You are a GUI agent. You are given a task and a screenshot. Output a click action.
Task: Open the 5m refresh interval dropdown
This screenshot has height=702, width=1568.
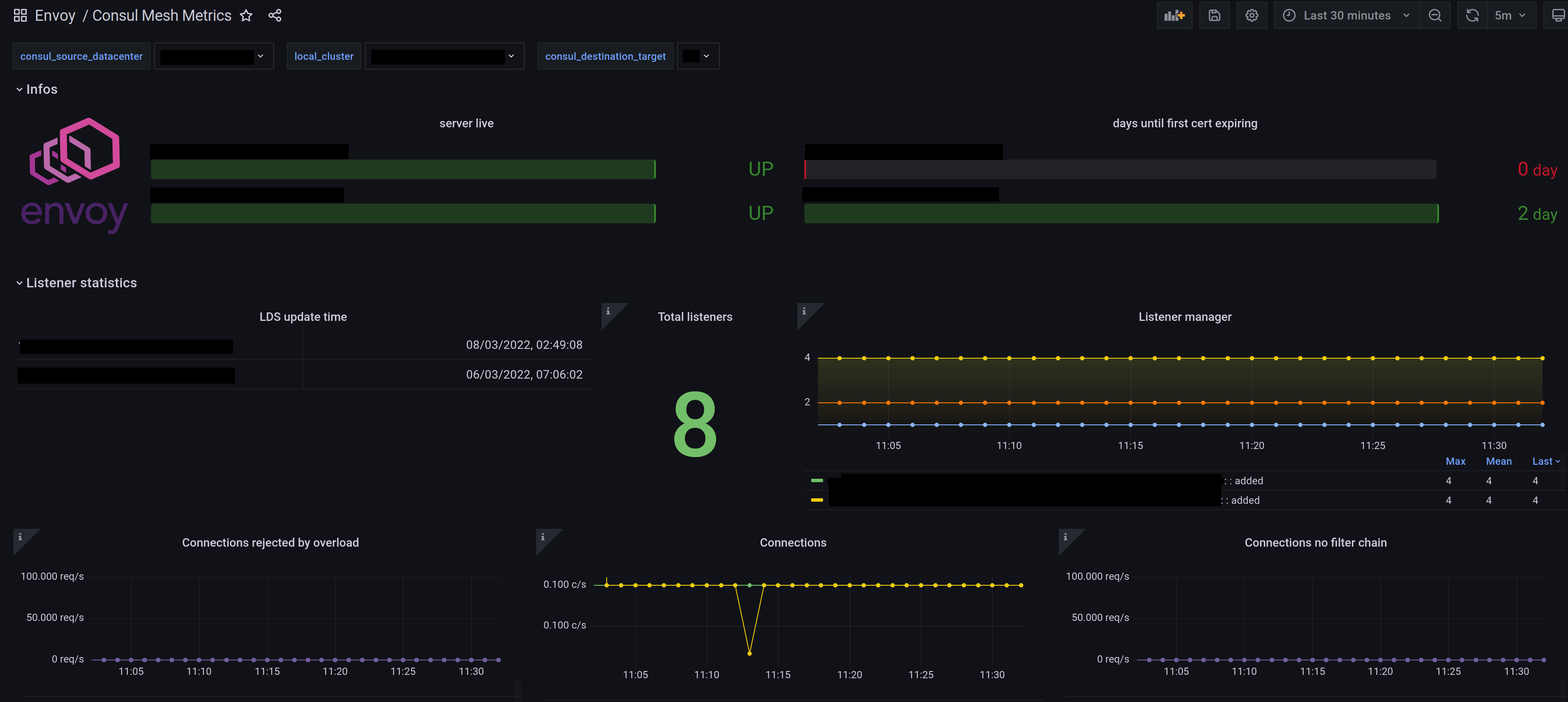click(x=1509, y=16)
